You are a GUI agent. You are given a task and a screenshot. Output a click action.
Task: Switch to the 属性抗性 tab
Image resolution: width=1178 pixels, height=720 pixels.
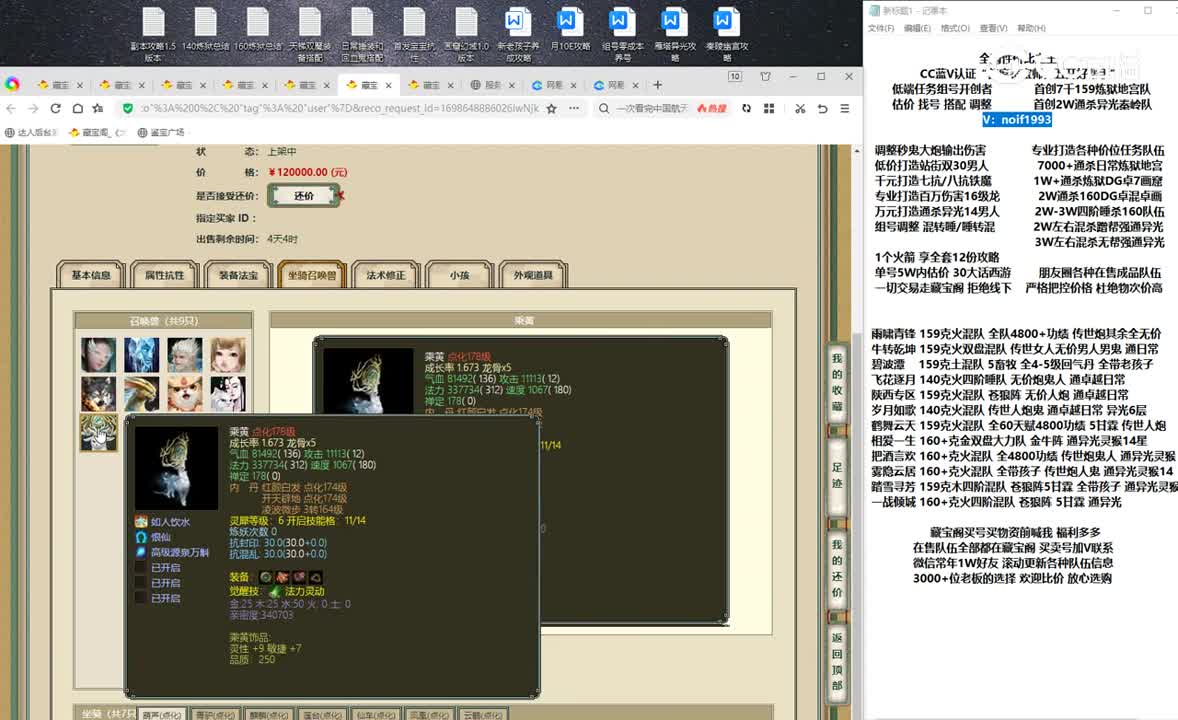click(x=165, y=275)
